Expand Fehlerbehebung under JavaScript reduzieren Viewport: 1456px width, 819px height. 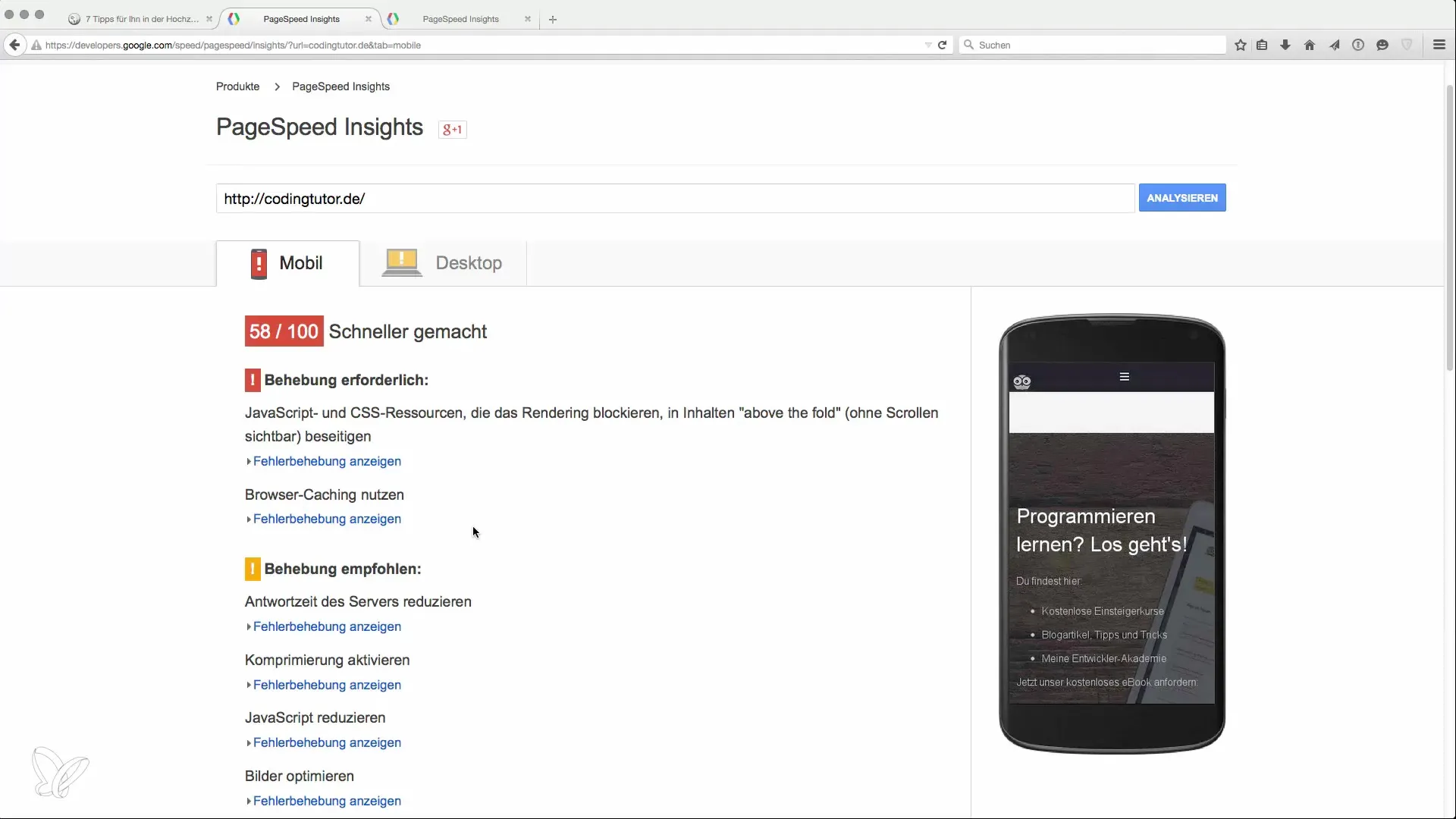coord(326,742)
